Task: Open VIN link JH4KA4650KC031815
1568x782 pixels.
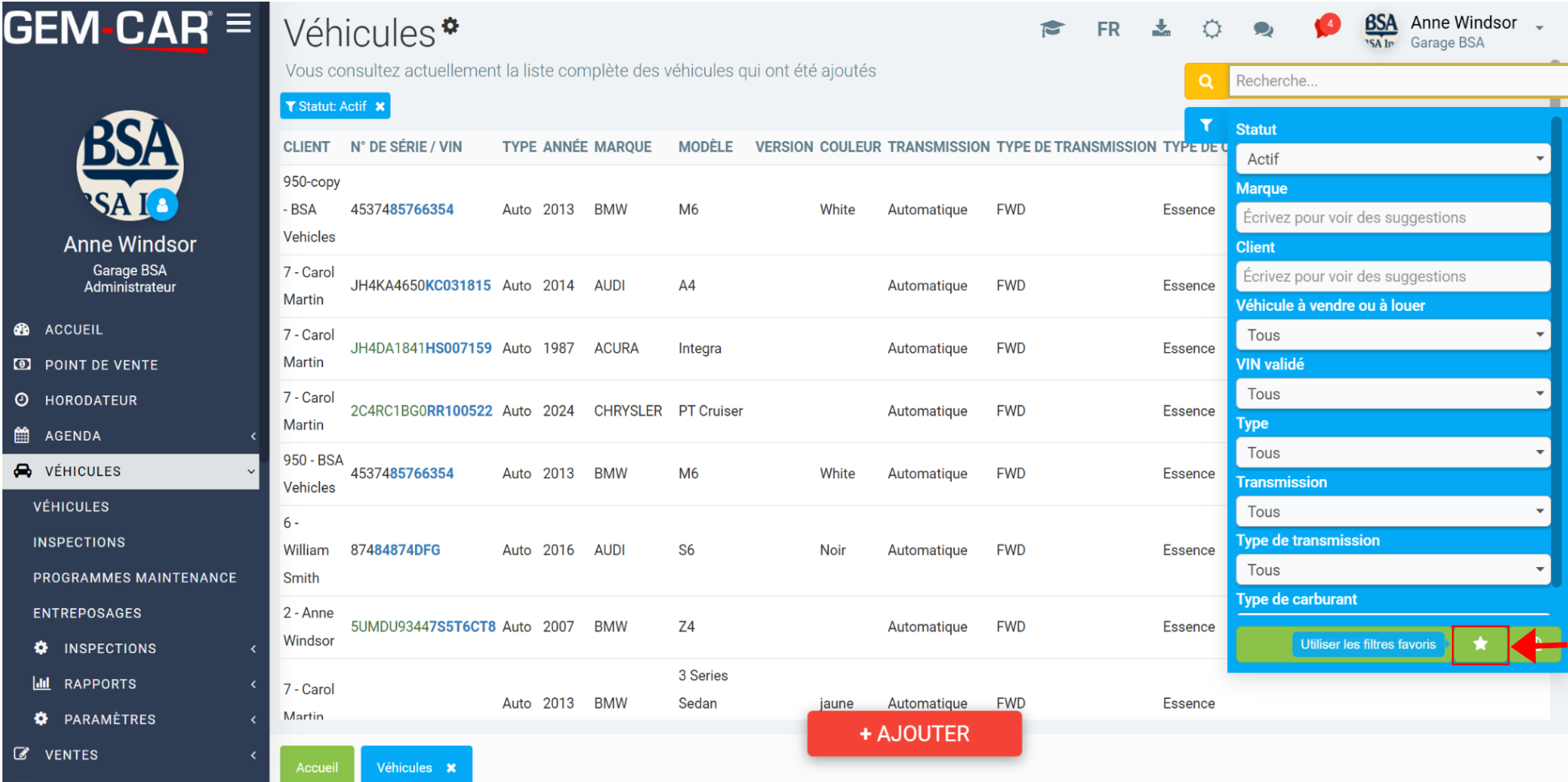Action: pyautogui.click(x=421, y=285)
